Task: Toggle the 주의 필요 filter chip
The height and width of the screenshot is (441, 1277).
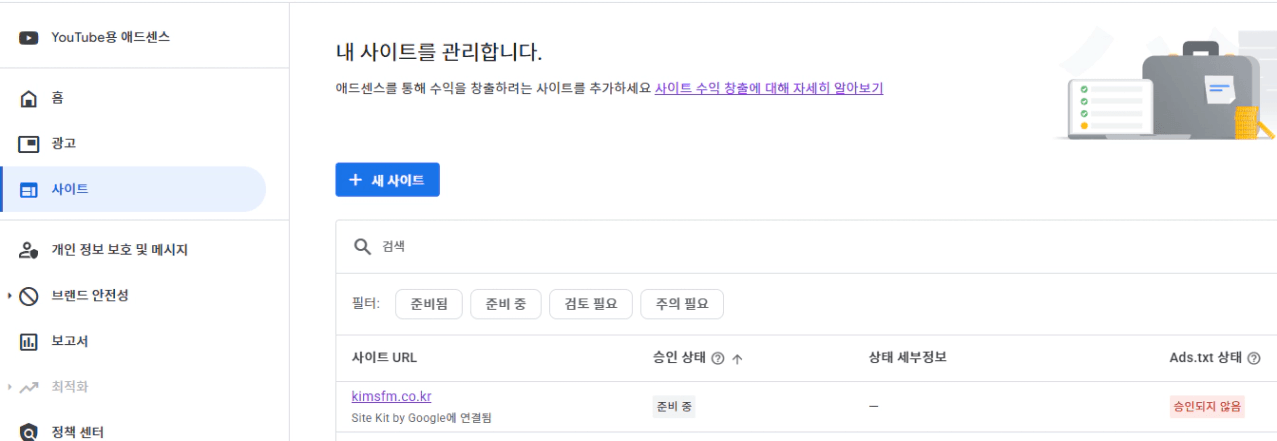Action: click(x=682, y=304)
